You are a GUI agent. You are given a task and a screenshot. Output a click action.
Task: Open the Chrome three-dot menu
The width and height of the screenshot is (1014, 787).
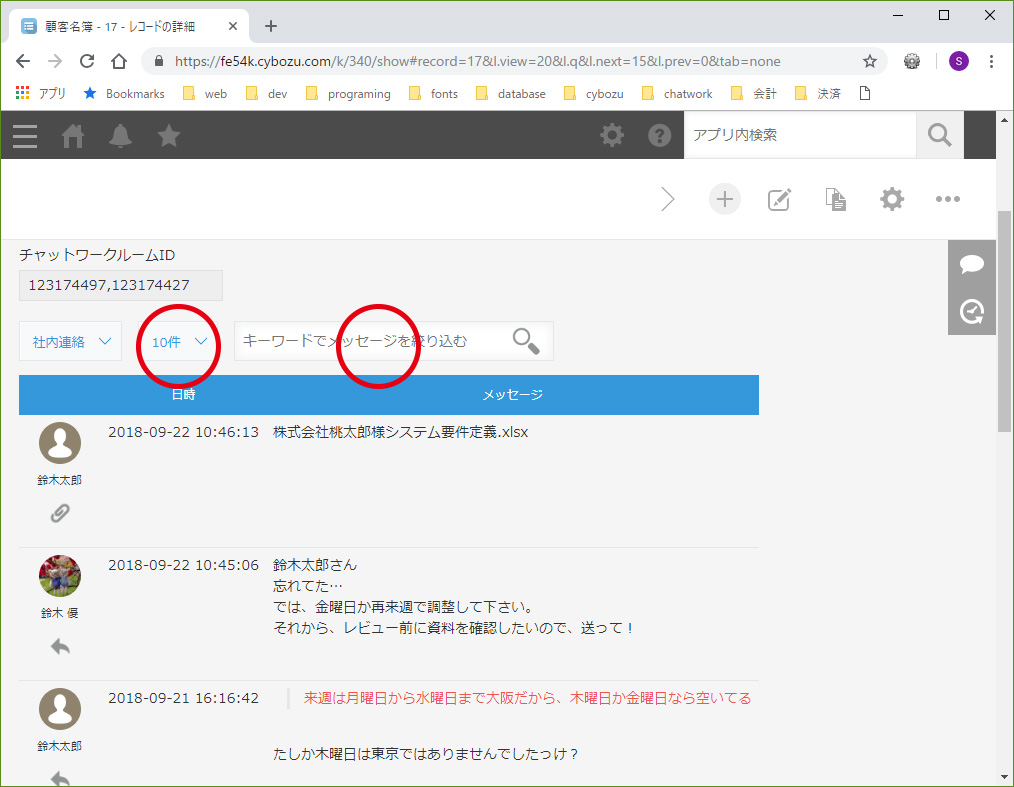[991, 61]
